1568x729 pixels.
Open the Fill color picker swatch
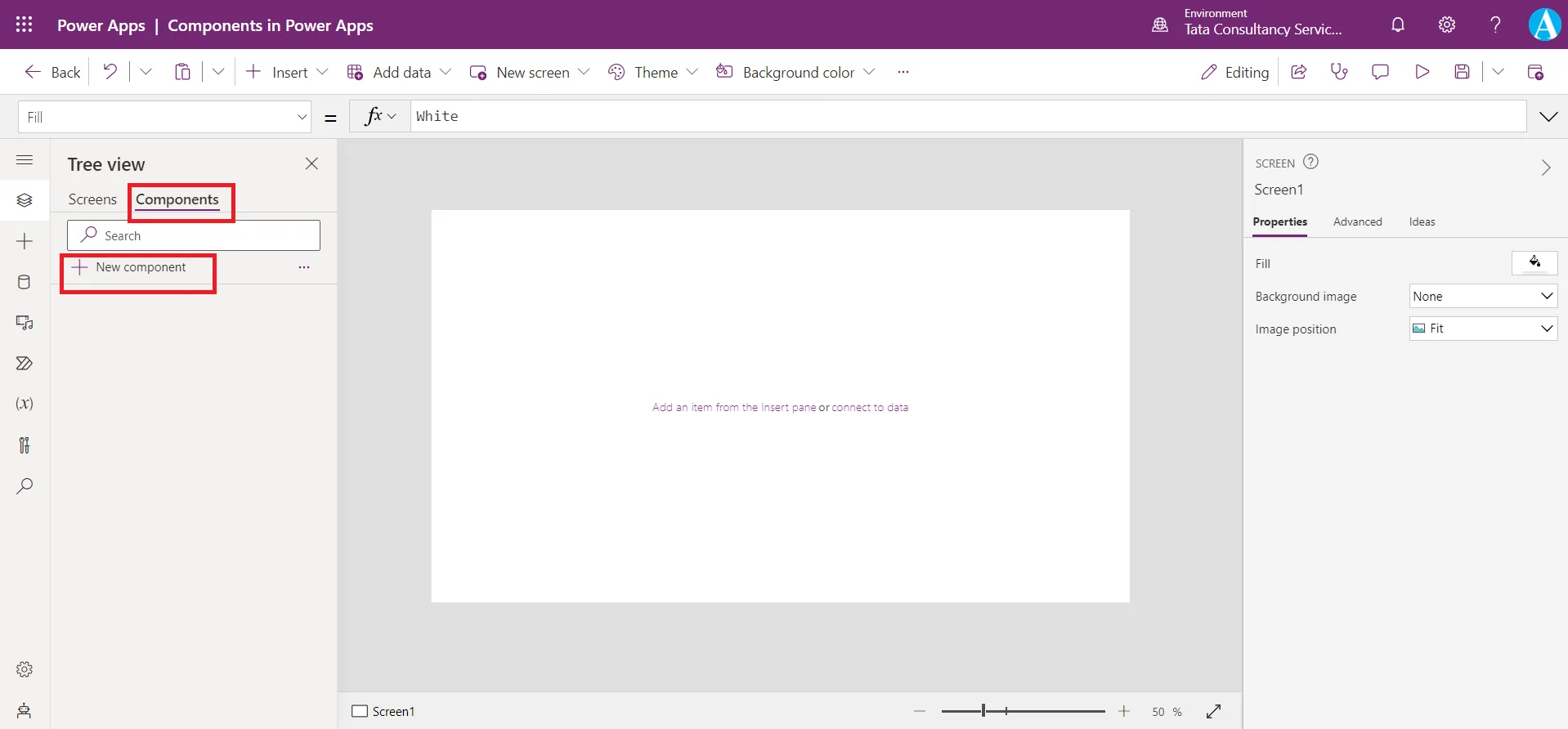click(x=1534, y=262)
